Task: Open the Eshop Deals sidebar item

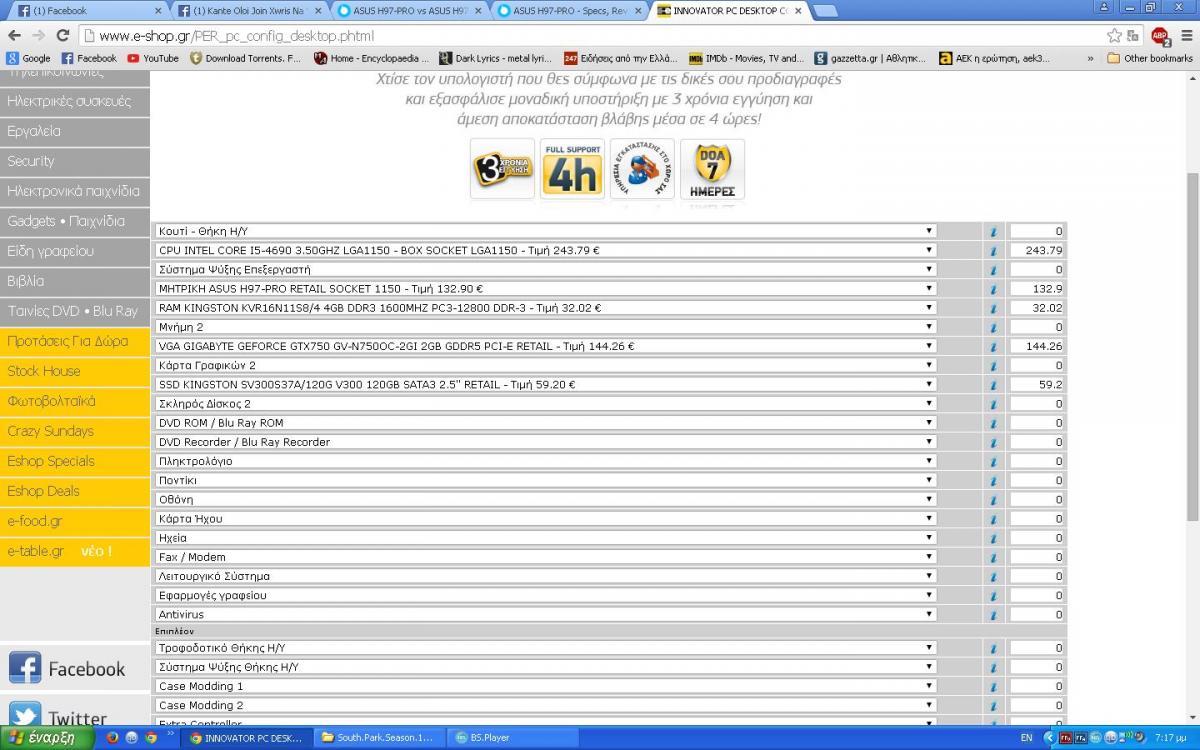Action: pyautogui.click(x=74, y=491)
